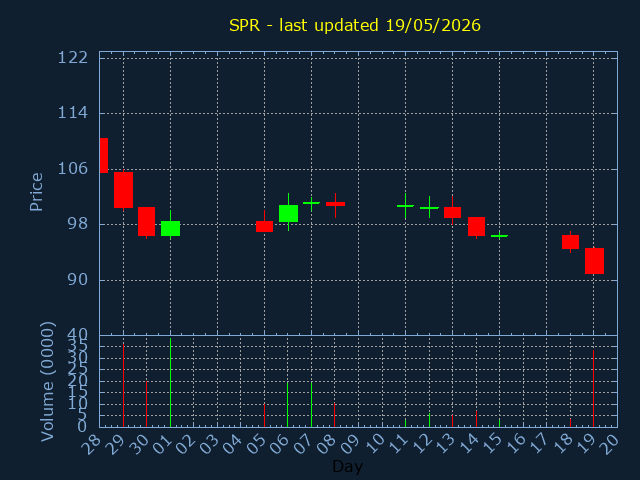Click the 'Price' axis label

click(x=36, y=192)
